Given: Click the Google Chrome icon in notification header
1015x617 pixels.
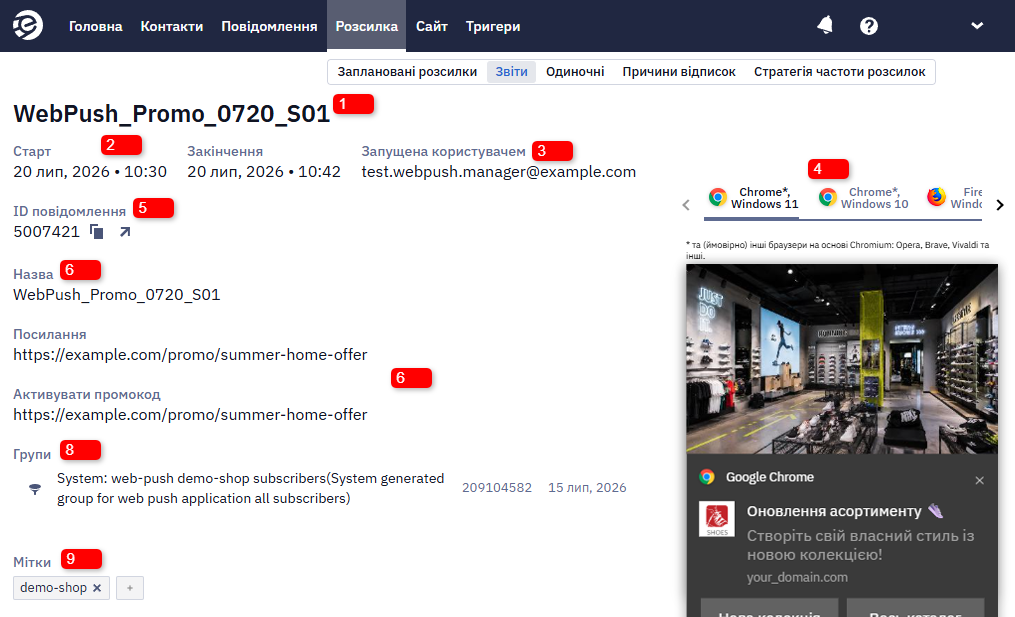Looking at the screenshot, I should pos(707,477).
